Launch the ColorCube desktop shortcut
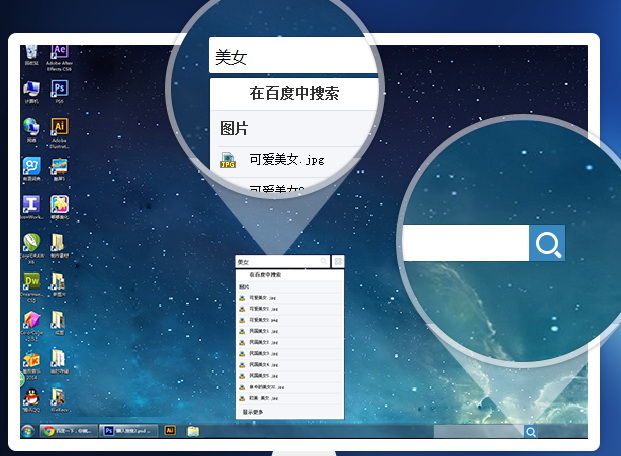Viewport: 621px width, 456px height. point(31,326)
